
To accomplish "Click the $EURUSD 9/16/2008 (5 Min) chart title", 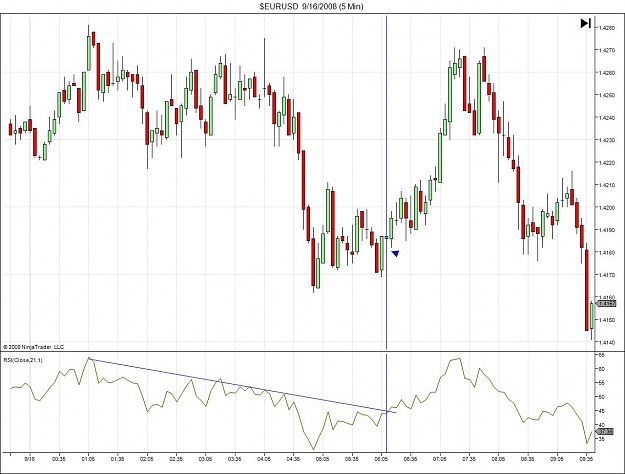I will coord(311,6).
